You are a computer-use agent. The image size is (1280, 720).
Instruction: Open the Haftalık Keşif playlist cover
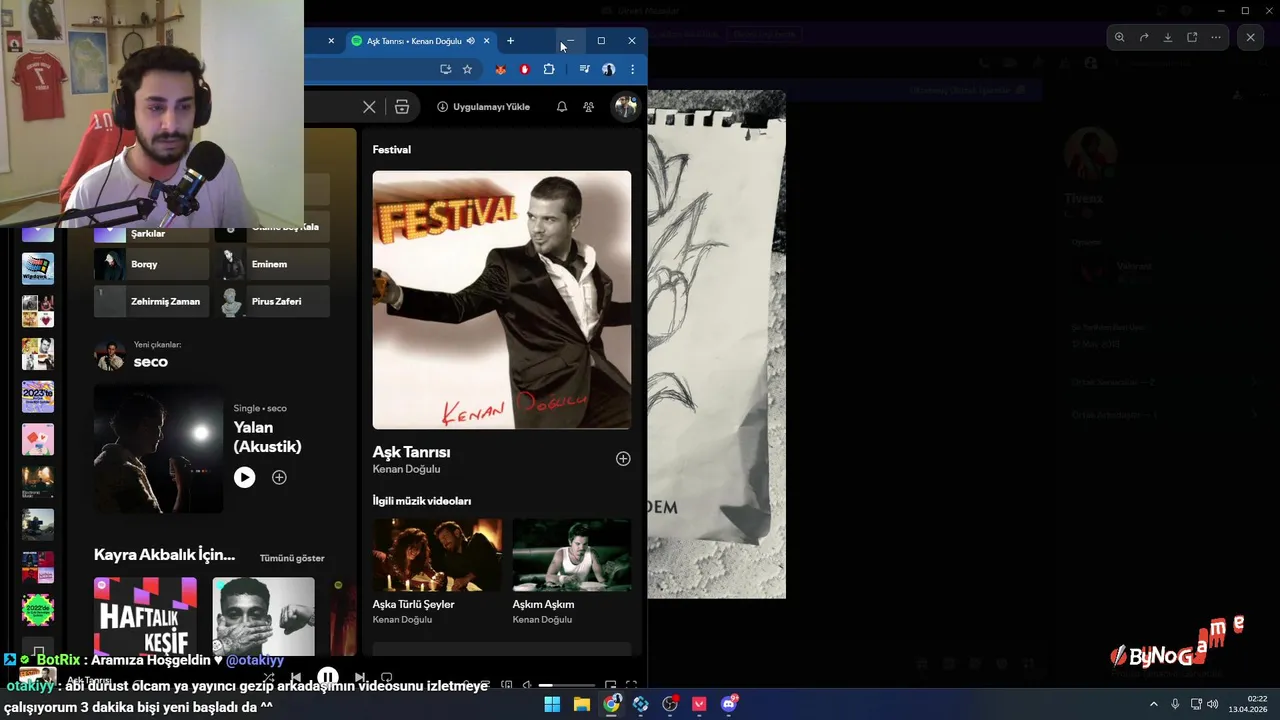click(146, 616)
